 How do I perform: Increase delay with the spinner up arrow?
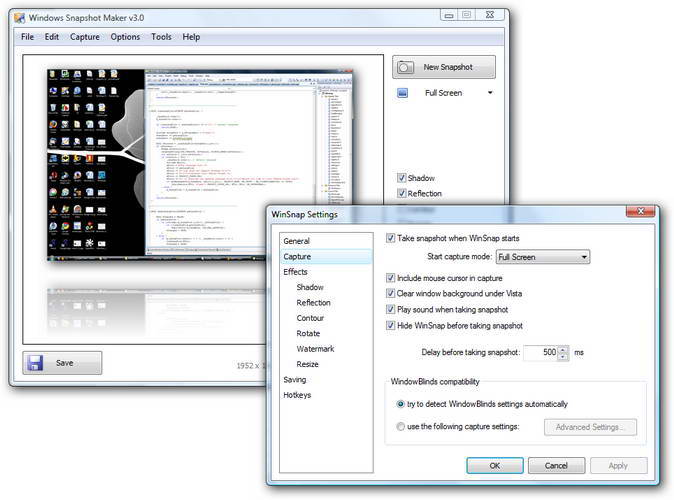click(563, 350)
